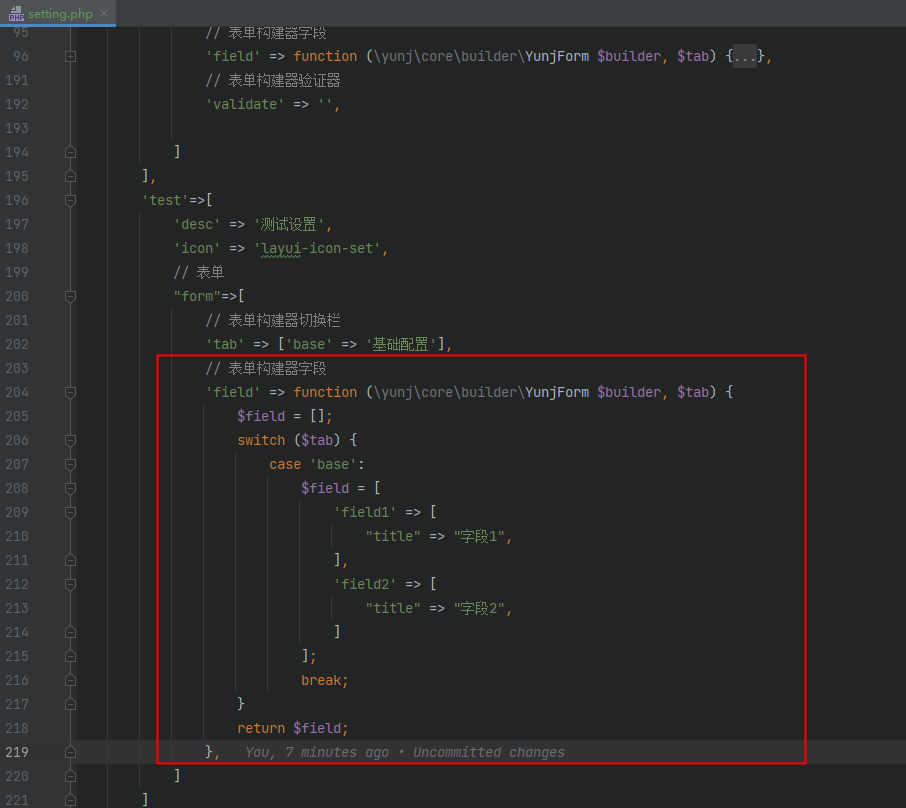Screen dimensions: 906x808
Task: Collapse 'field1' array at line 209
Action: tap(70, 513)
